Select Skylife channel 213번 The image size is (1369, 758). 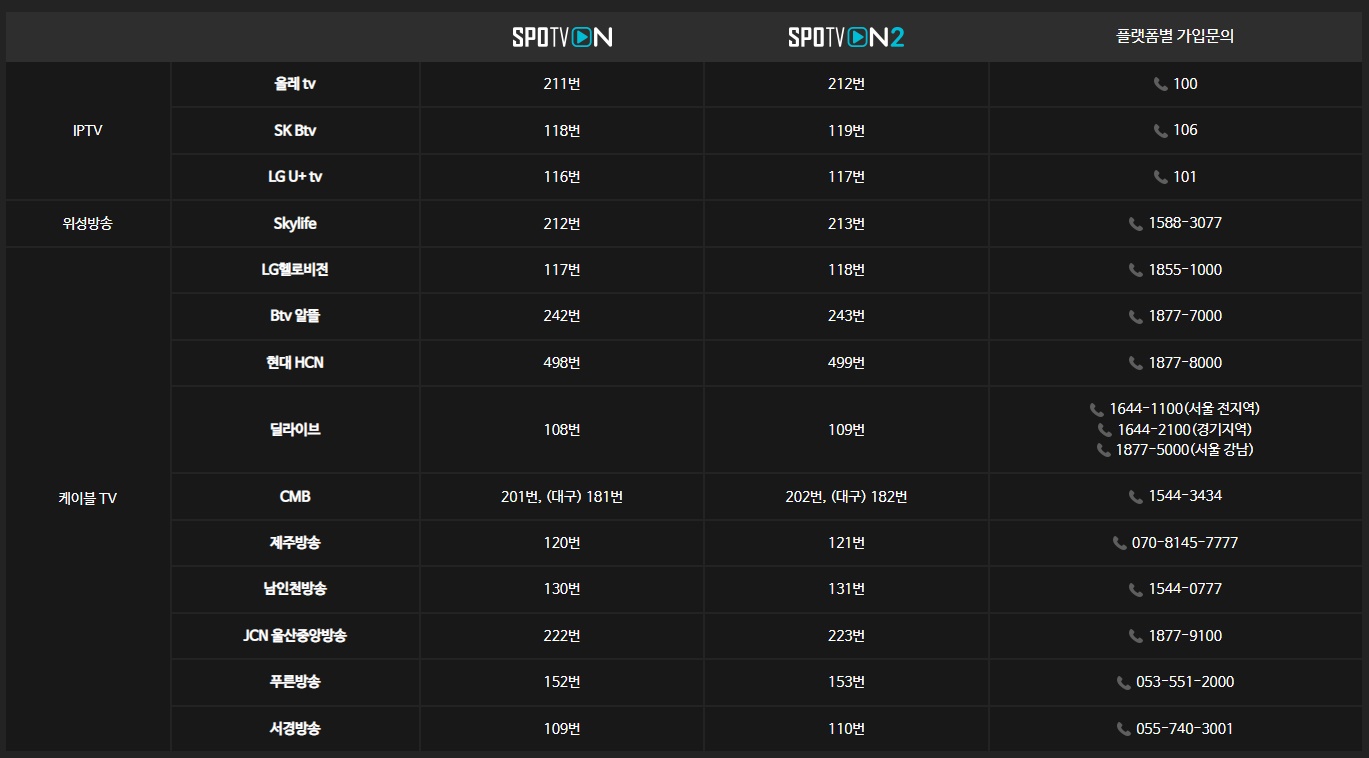coord(846,224)
